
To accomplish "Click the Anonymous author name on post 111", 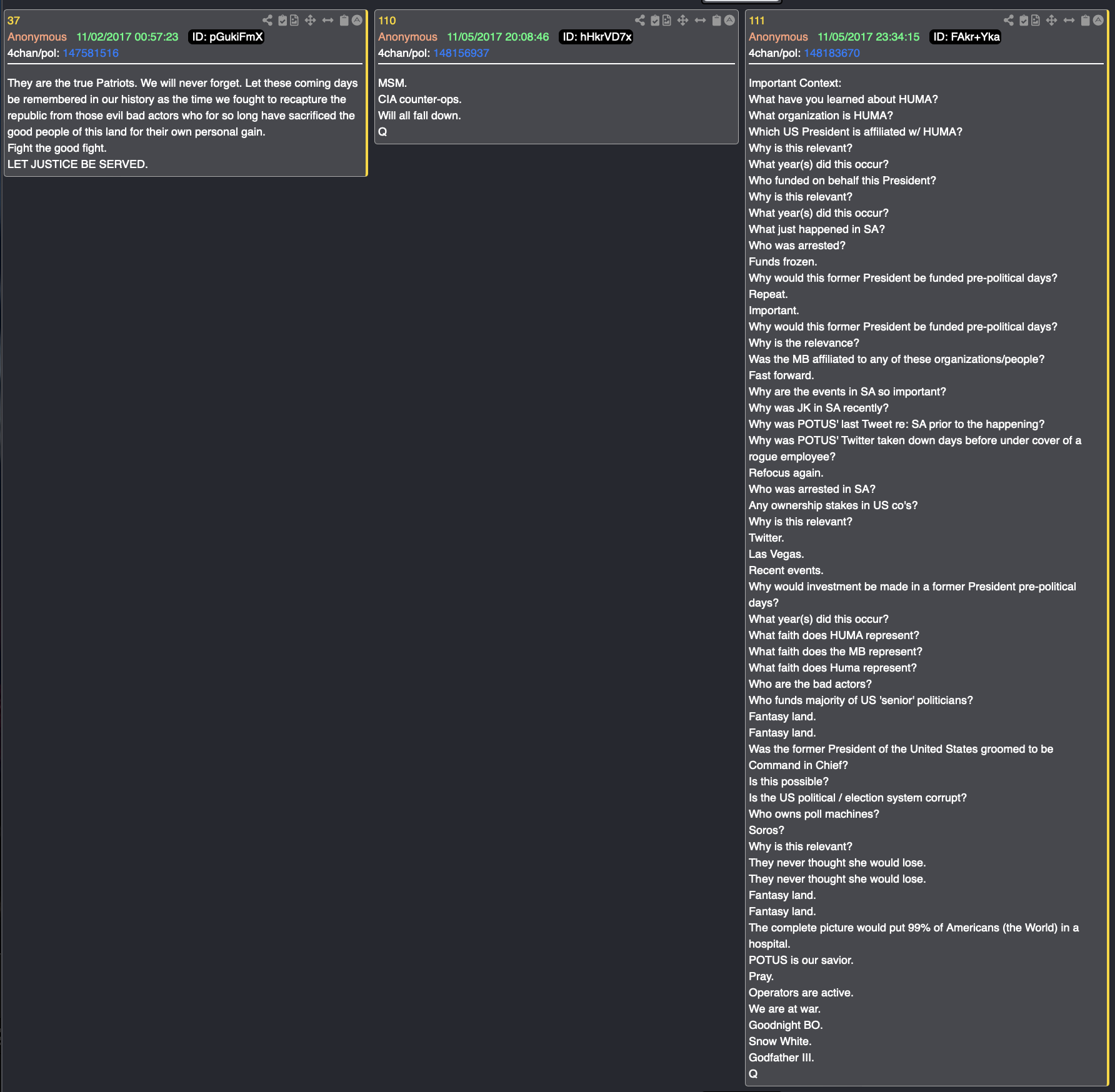I will pos(778,37).
